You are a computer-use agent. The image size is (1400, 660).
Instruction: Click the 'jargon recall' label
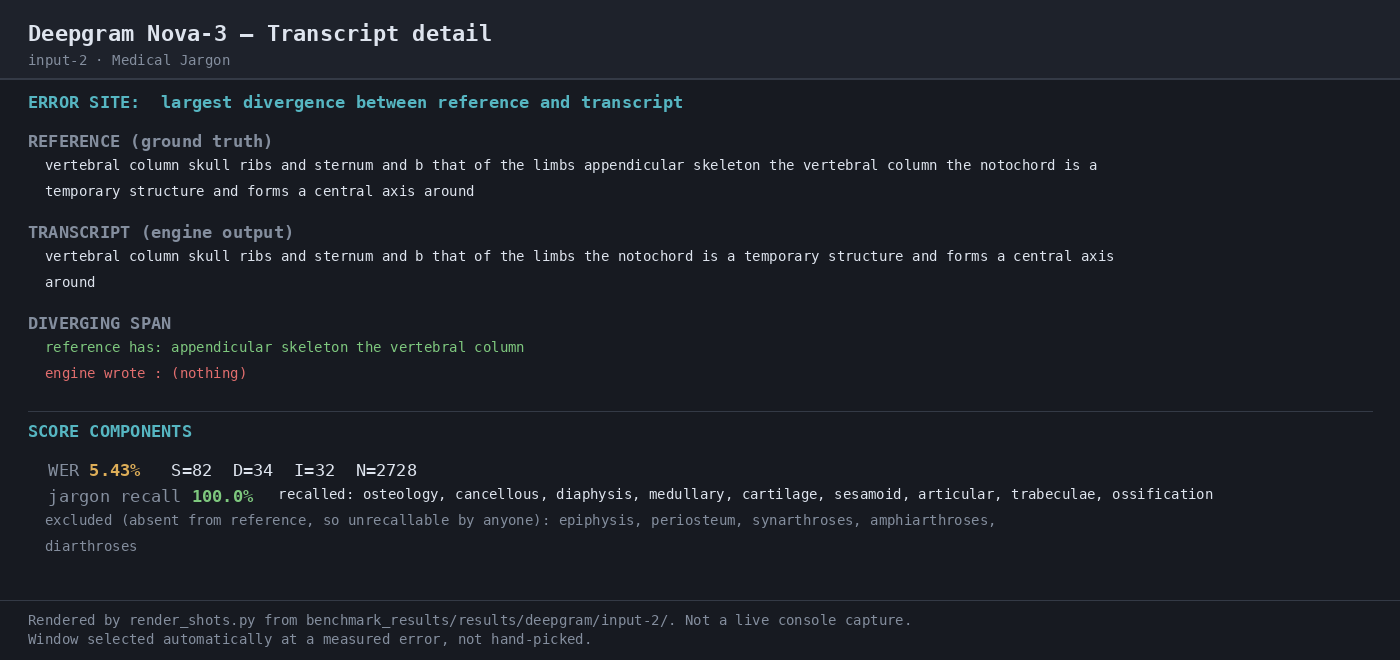(x=115, y=497)
